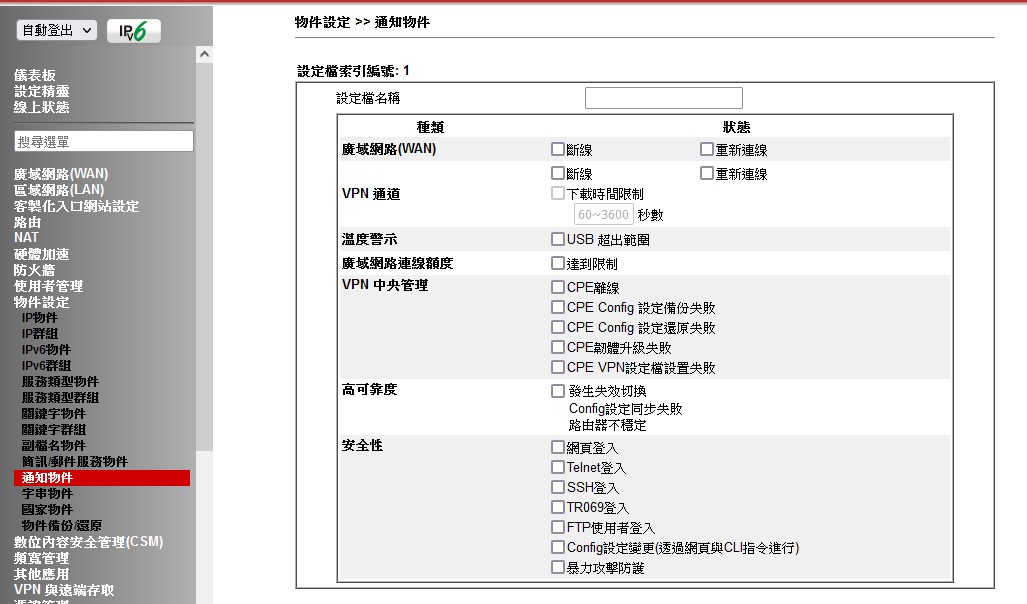The width and height of the screenshot is (1027, 604).
Task: Click the IPv6 logo icon
Action: 133,31
